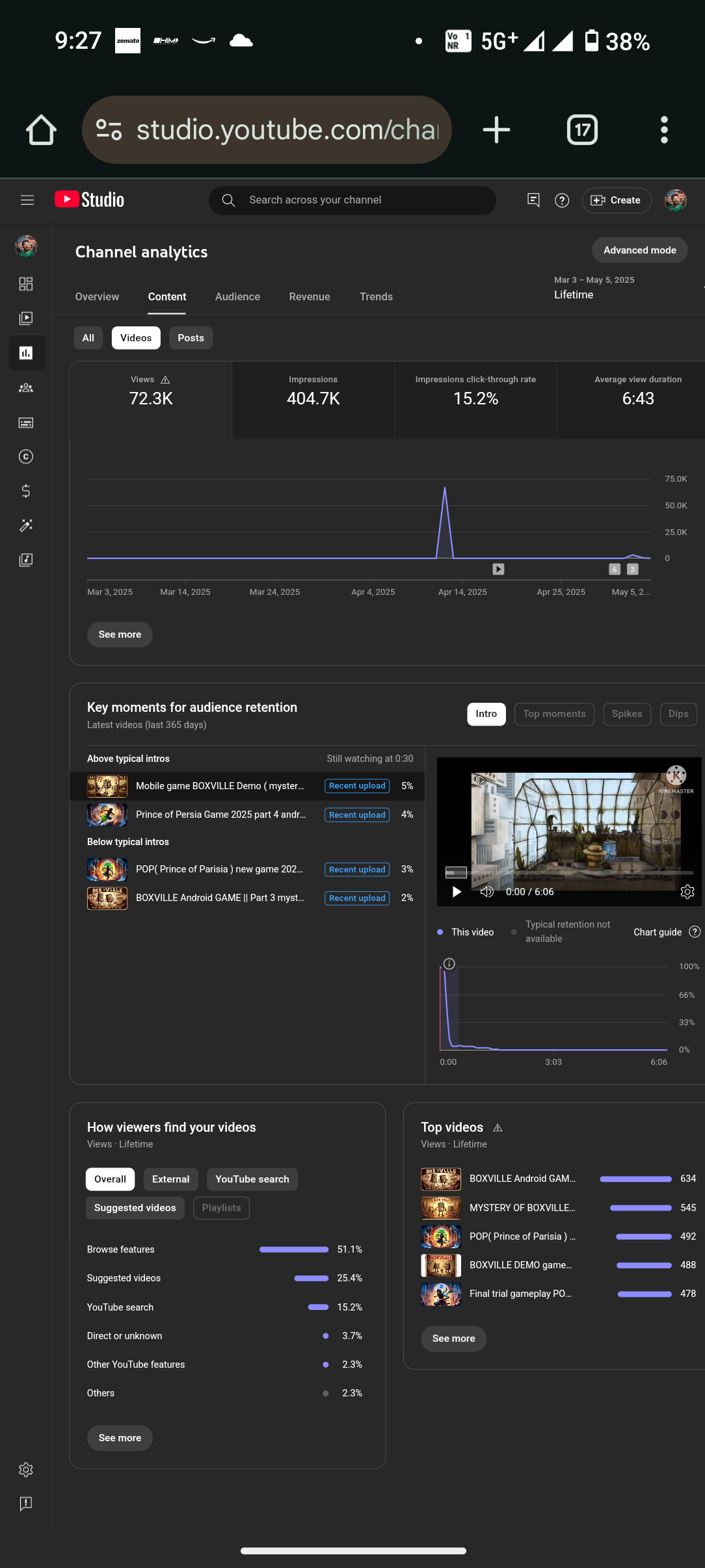The height and width of the screenshot is (1568, 705).
Task: Click the browser site info icon in address bar
Action: 109,129
